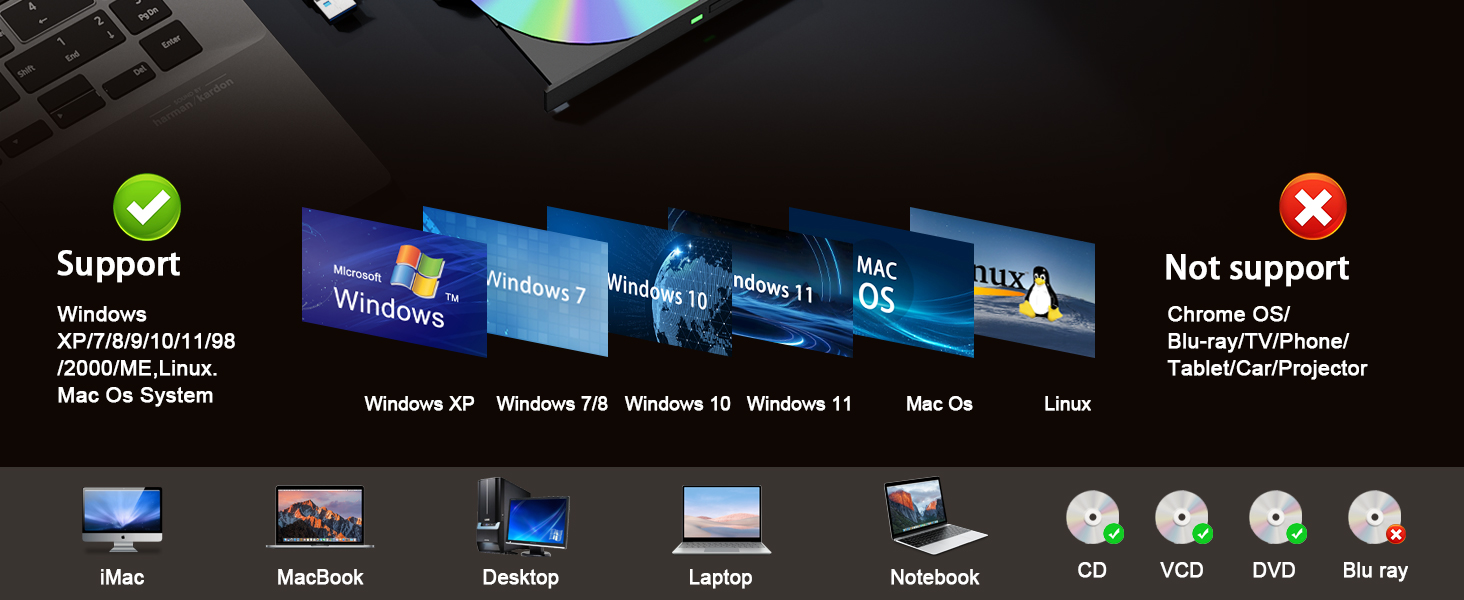1464x600 pixels.
Task: Click the Desktop tower PC icon
Action: point(521,517)
